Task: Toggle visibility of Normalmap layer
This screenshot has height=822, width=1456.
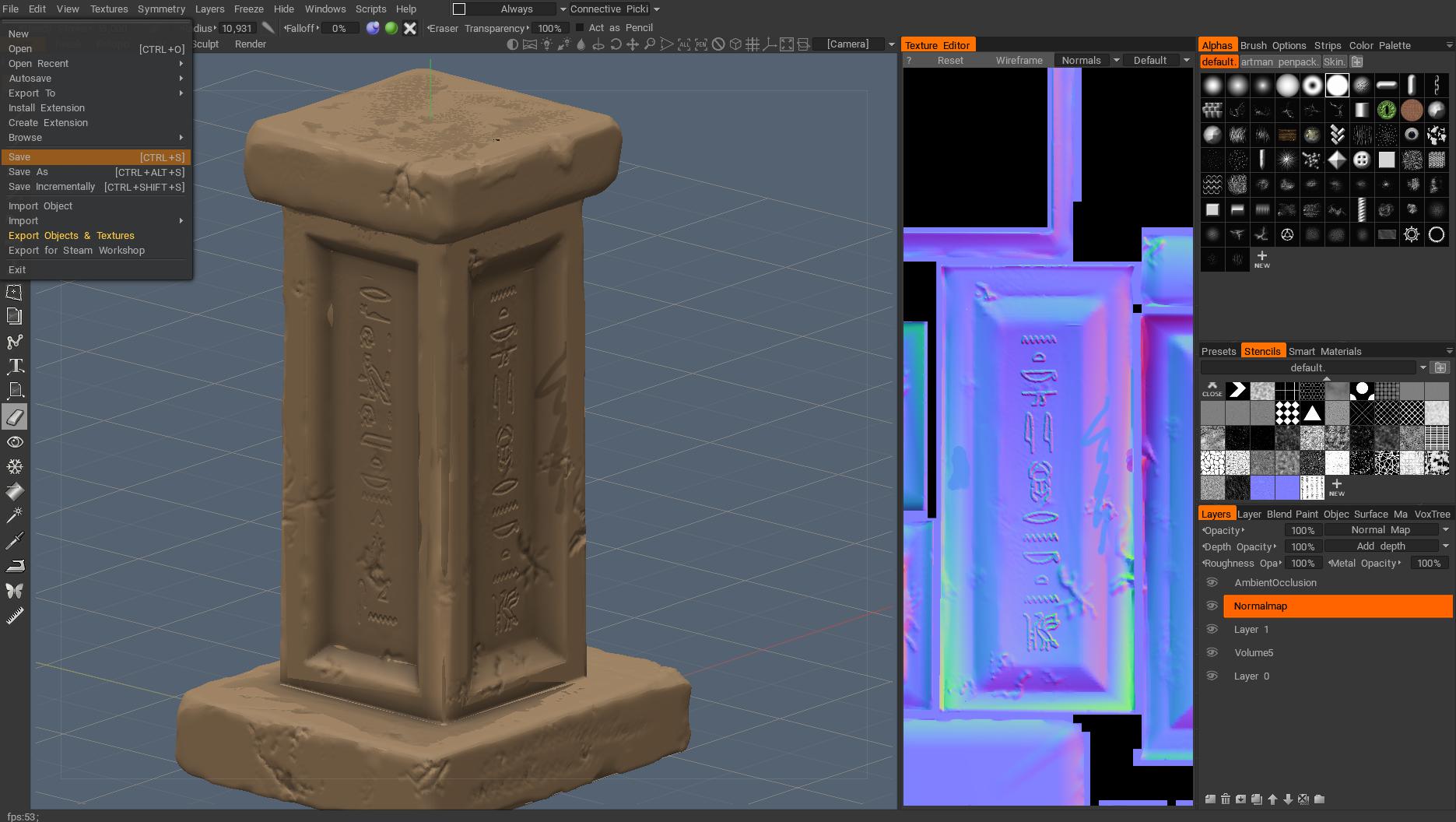Action: [x=1212, y=606]
